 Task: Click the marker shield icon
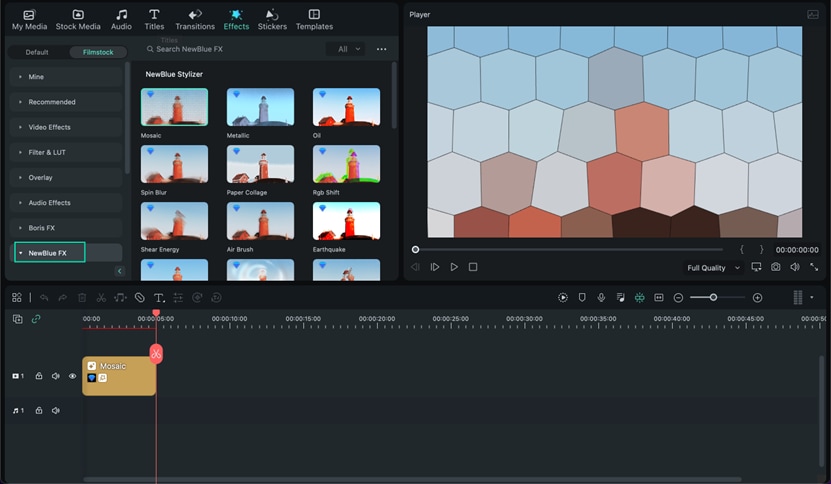[582, 298]
